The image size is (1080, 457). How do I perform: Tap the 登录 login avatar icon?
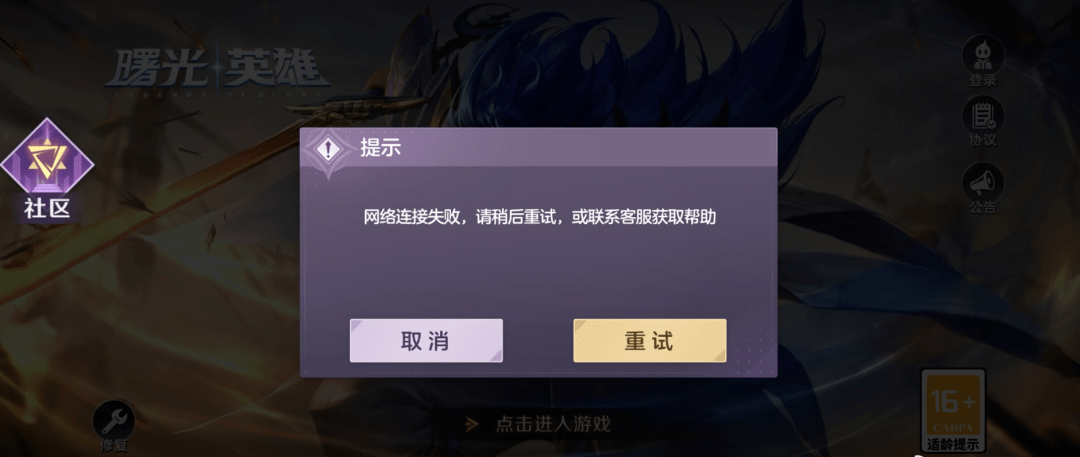point(983,54)
